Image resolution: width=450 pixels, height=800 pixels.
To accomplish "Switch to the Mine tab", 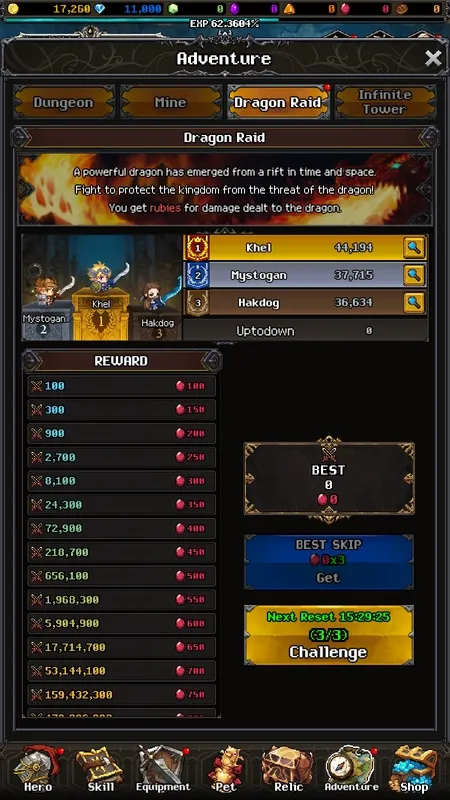I will point(171,103).
